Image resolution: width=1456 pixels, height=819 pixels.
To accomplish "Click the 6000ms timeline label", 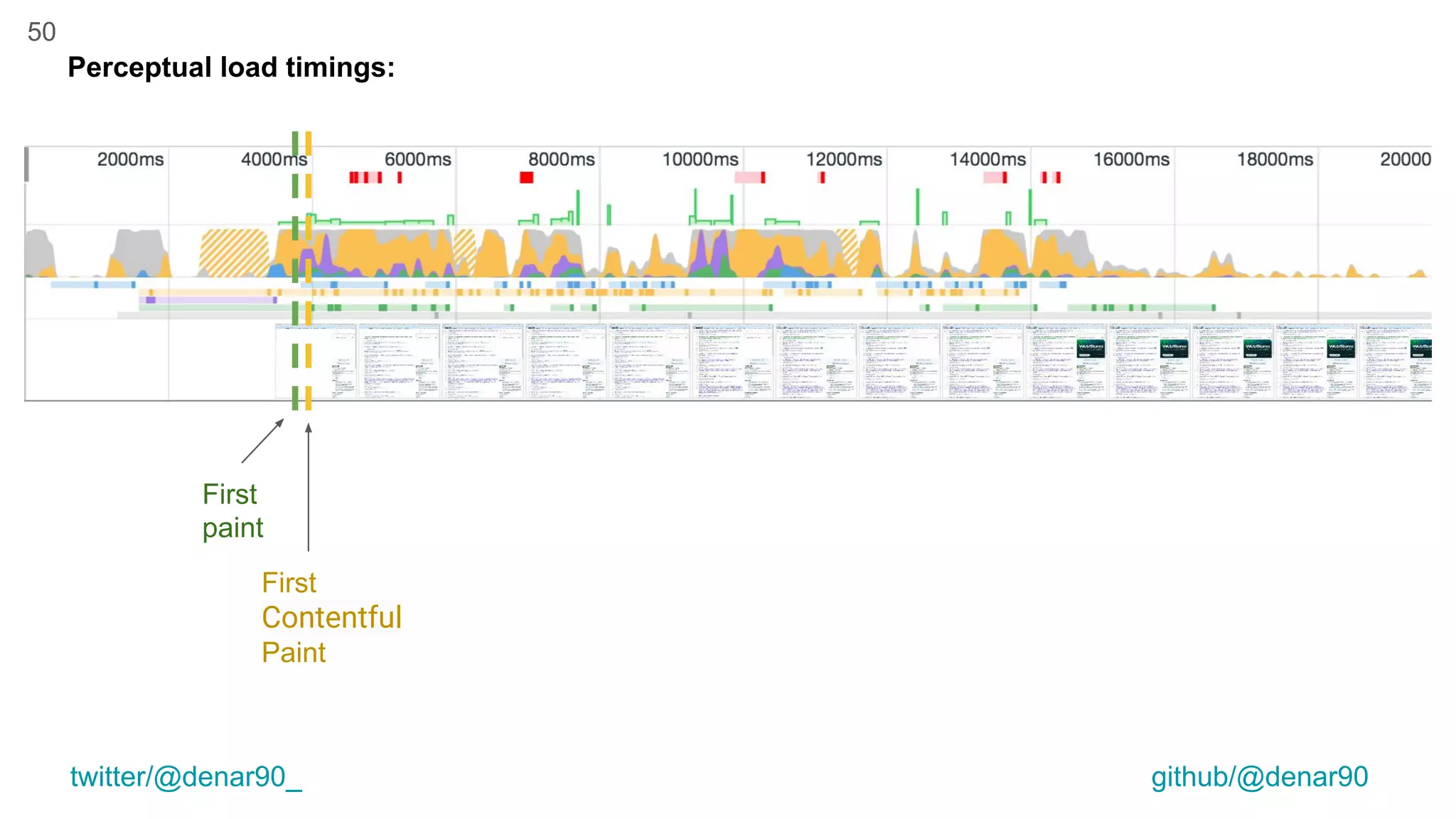I will (x=418, y=159).
